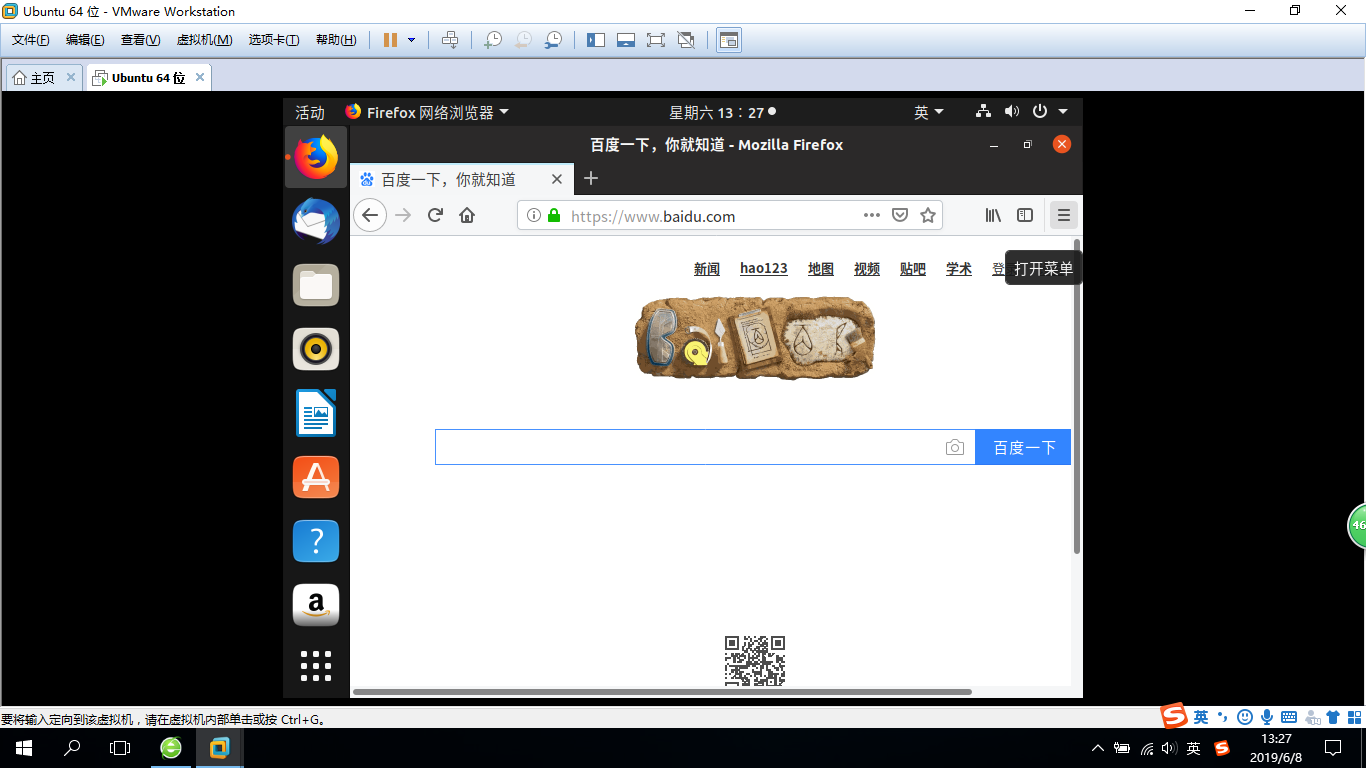Screen dimensions: 1366x768
Task: Click the Firefox address bar URL
Action: [653, 216]
